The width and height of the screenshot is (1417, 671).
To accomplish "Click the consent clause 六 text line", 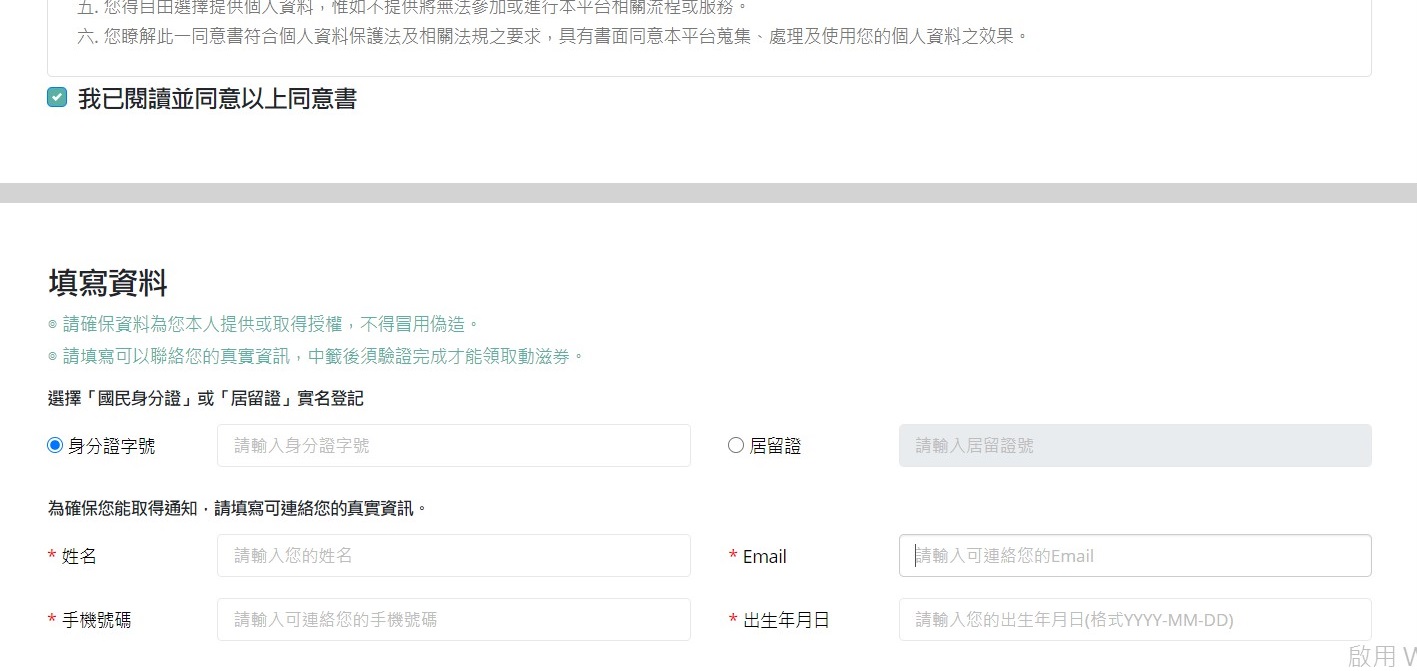I will [552, 36].
